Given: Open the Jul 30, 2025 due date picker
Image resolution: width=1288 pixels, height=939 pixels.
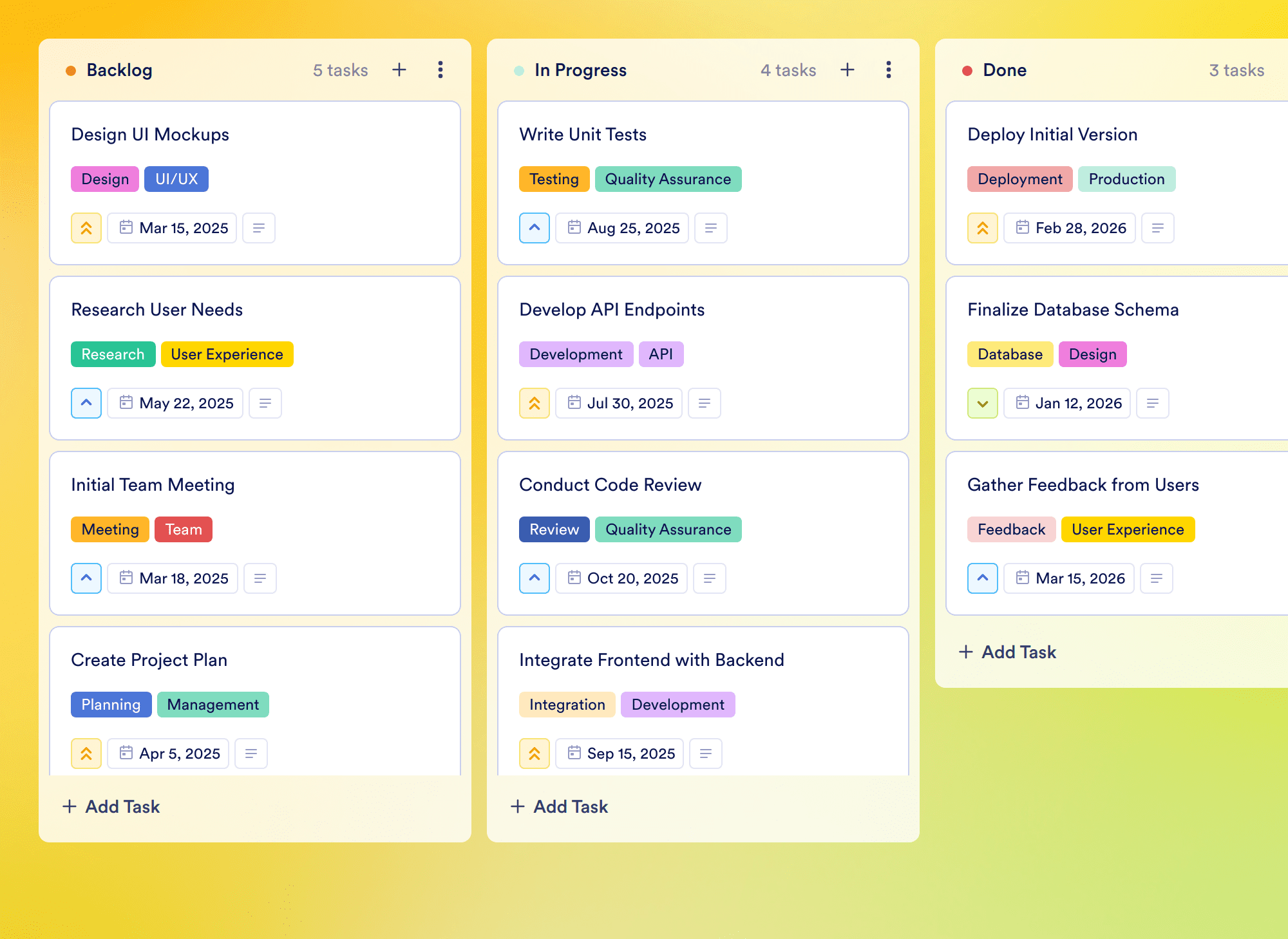Looking at the screenshot, I should 619,403.
